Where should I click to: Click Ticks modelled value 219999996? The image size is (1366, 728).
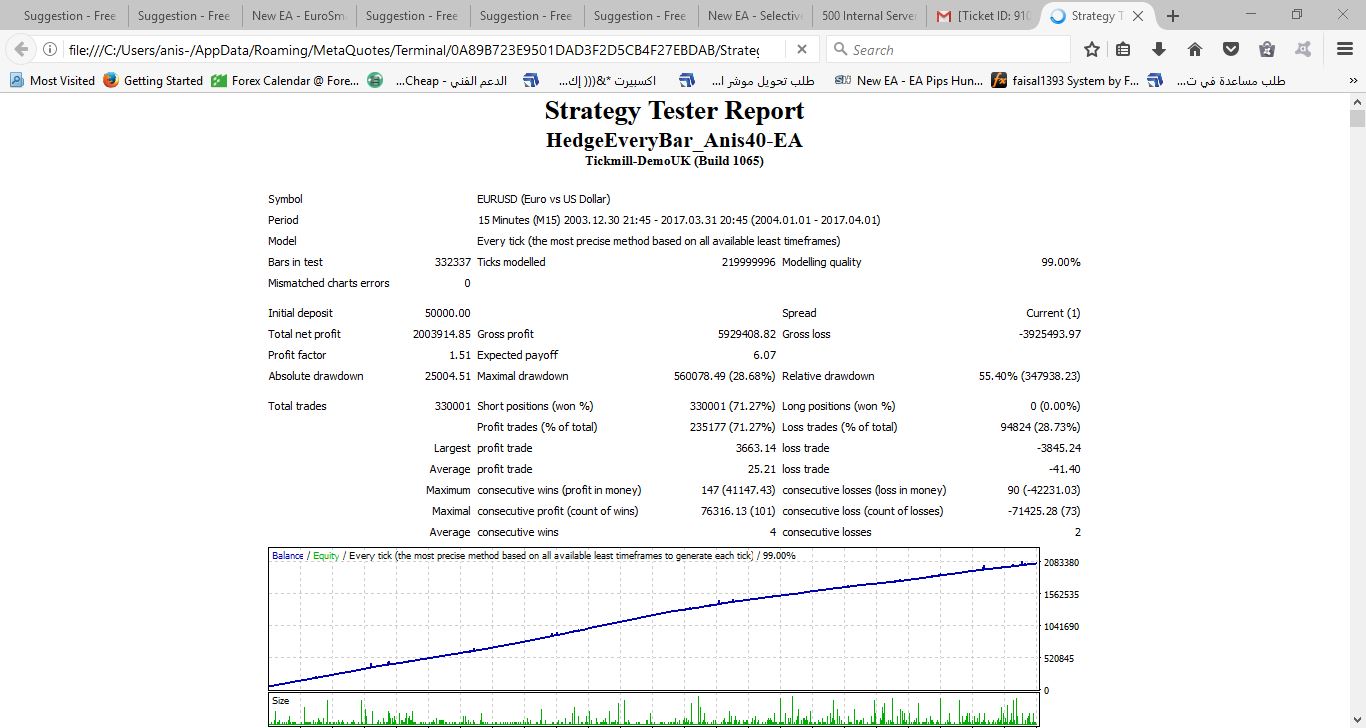747,262
